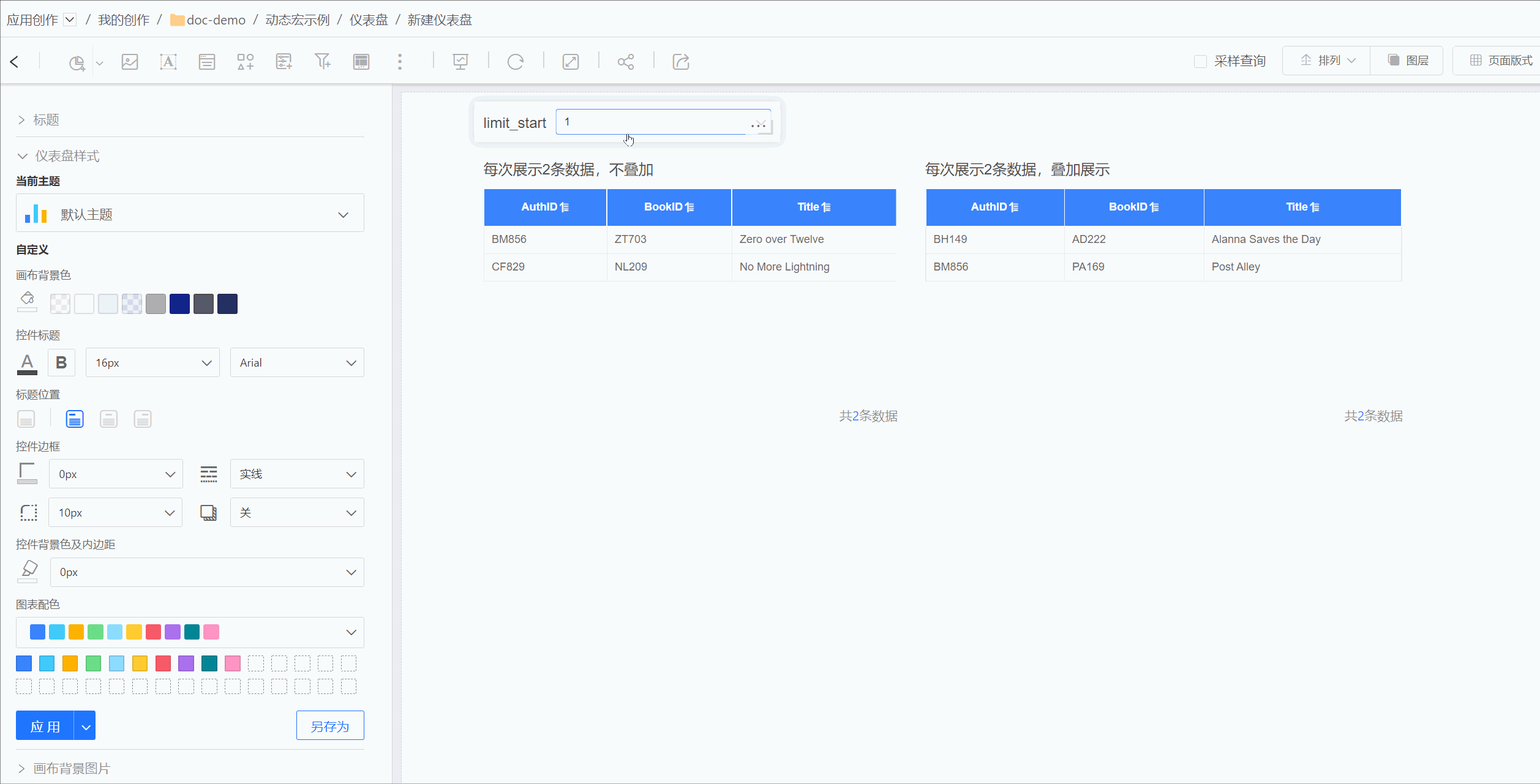Click the insert text box icon
This screenshot has height=784, width=1540.
pos(168,62)
